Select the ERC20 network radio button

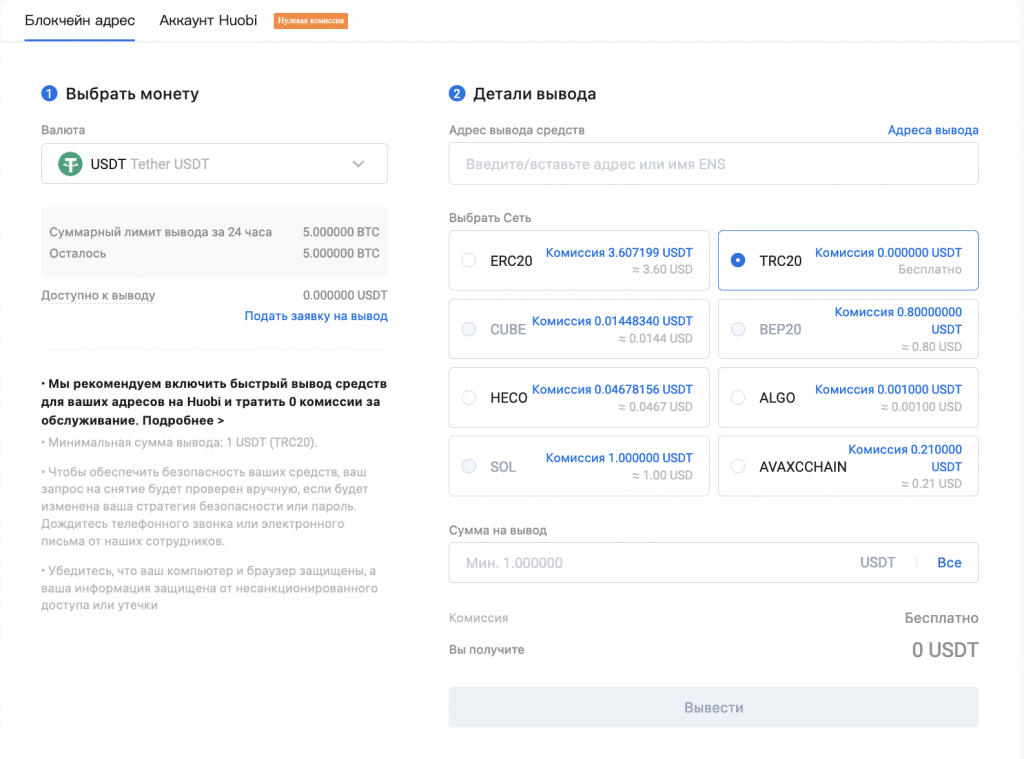468,261
